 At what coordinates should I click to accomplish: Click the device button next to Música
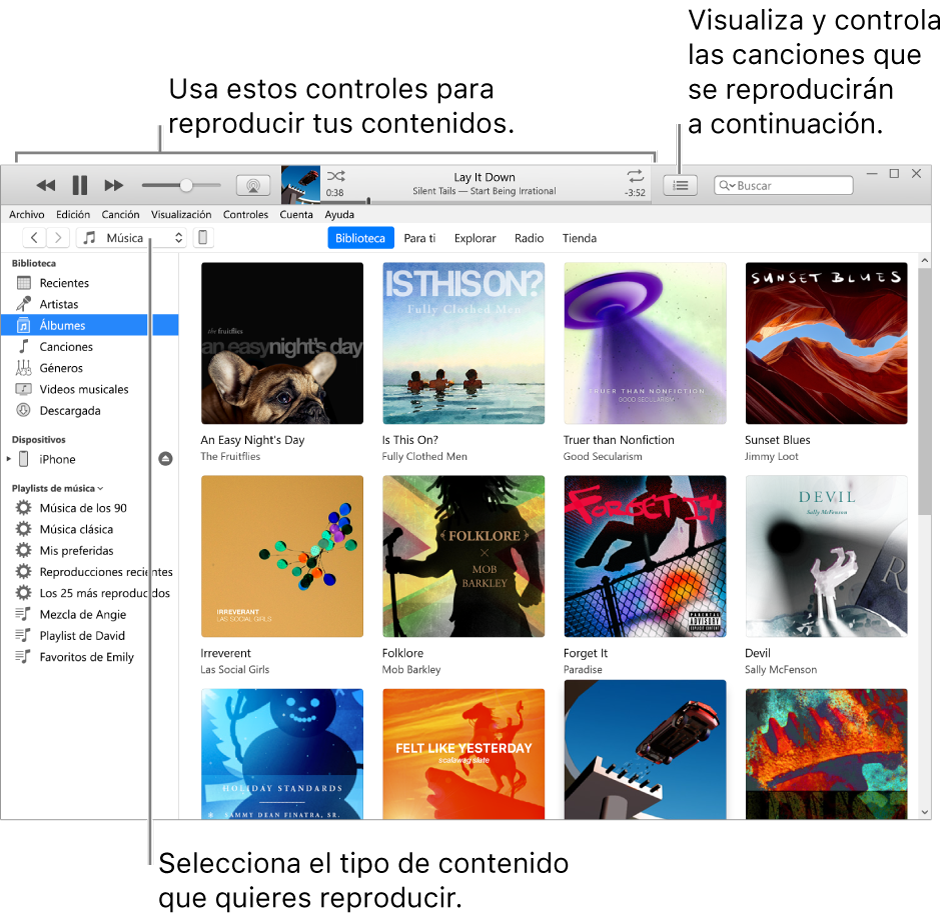point(204,238)
